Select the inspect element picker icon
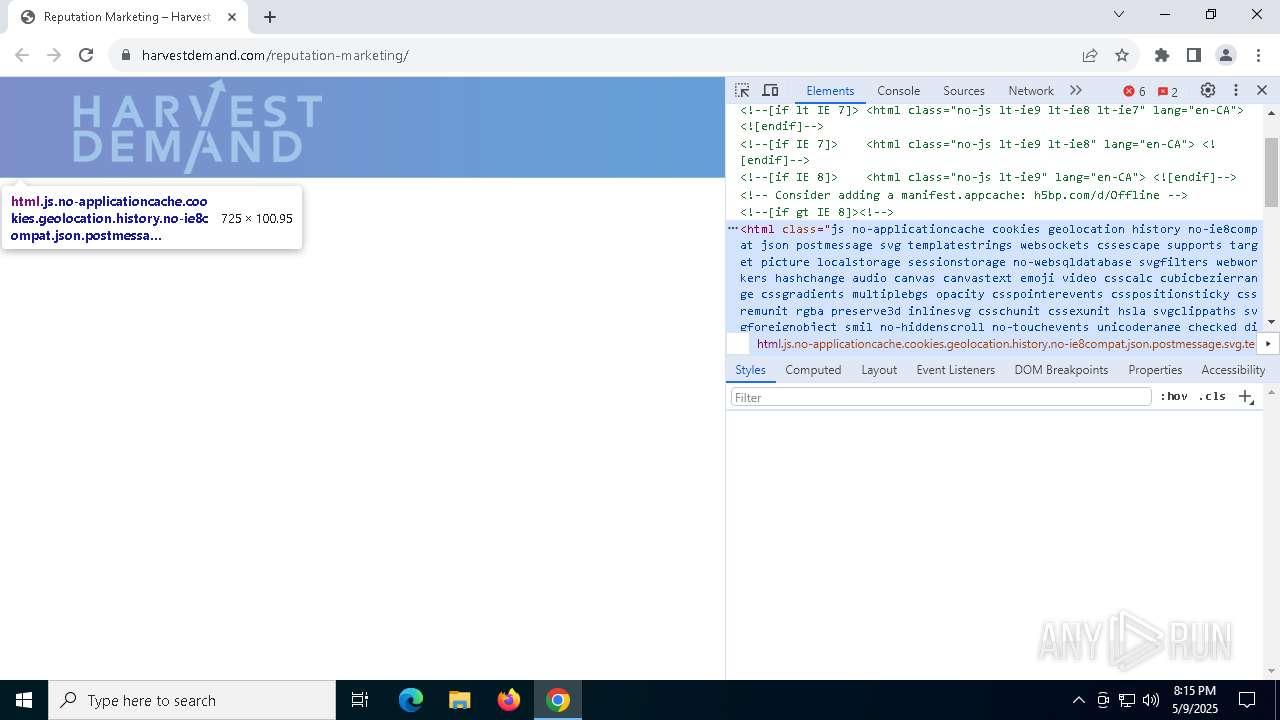Screen dimensions: 1280x720 click(742, 90)
